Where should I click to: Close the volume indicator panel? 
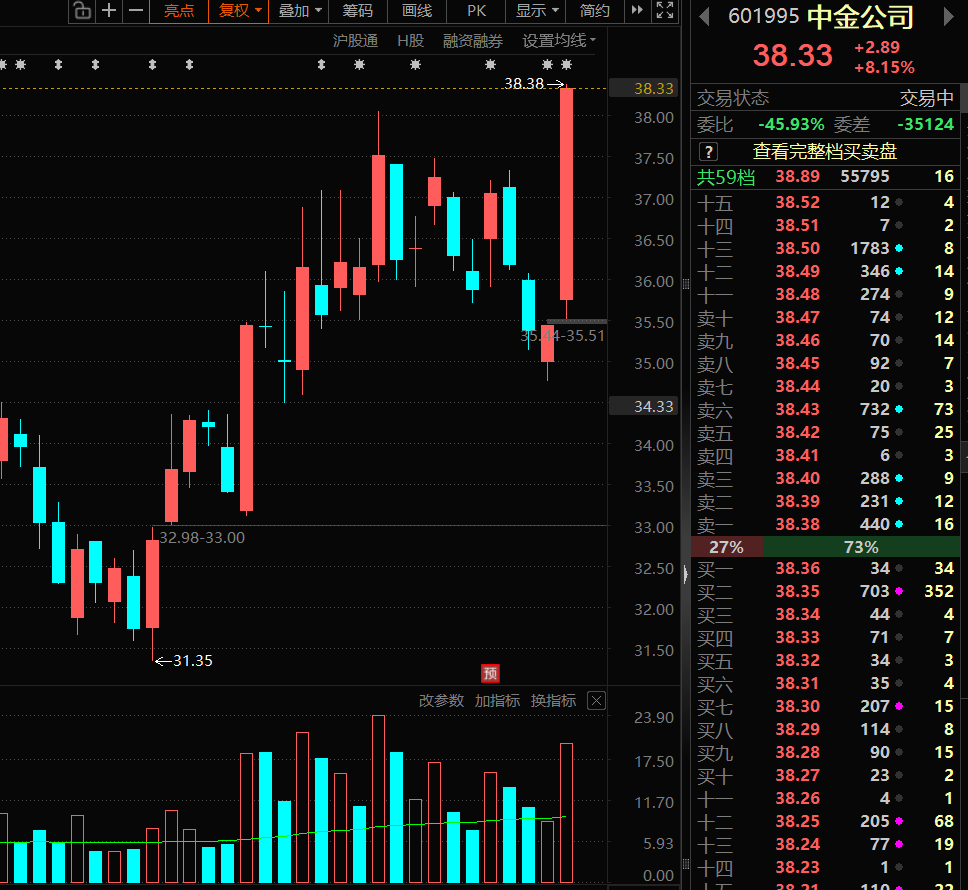[596, 701]
